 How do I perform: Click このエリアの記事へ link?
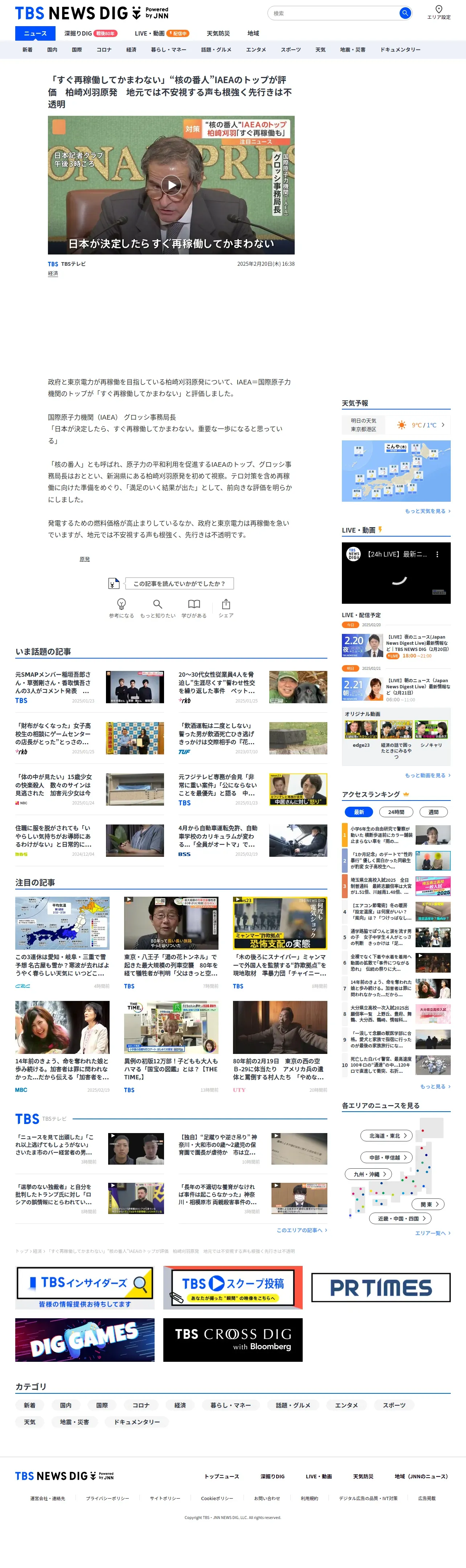point(302,1230)
